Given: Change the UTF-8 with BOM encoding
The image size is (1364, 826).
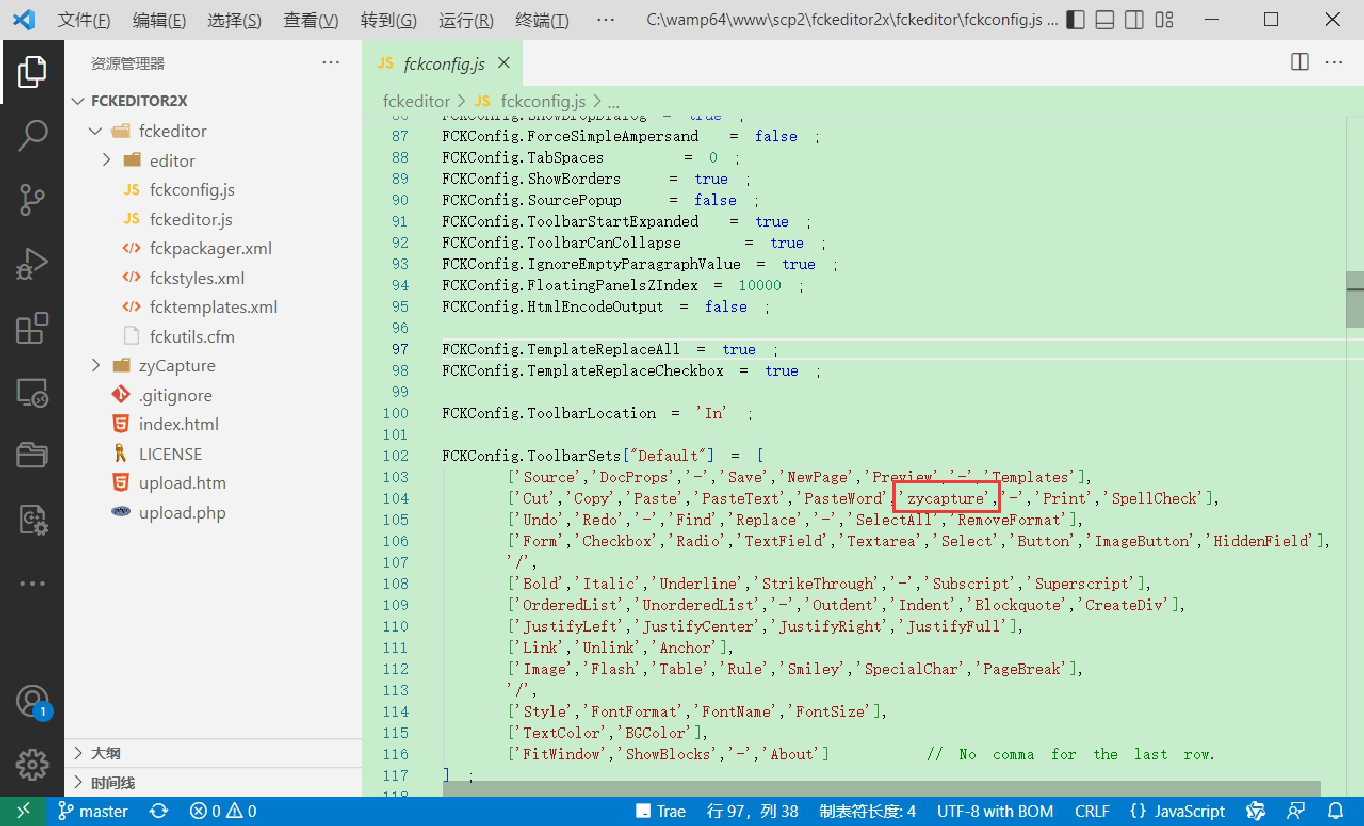Looking at the screenshot, I should 995,811.
